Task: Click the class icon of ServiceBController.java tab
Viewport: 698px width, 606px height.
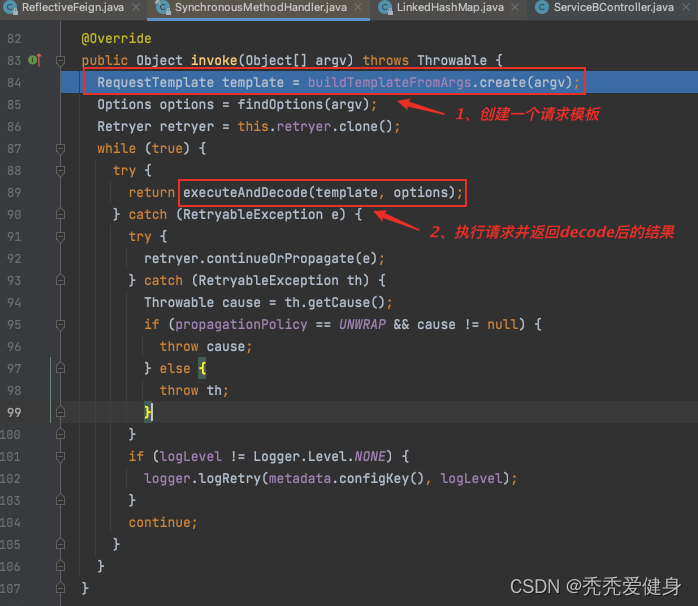Action: point(541,8)
